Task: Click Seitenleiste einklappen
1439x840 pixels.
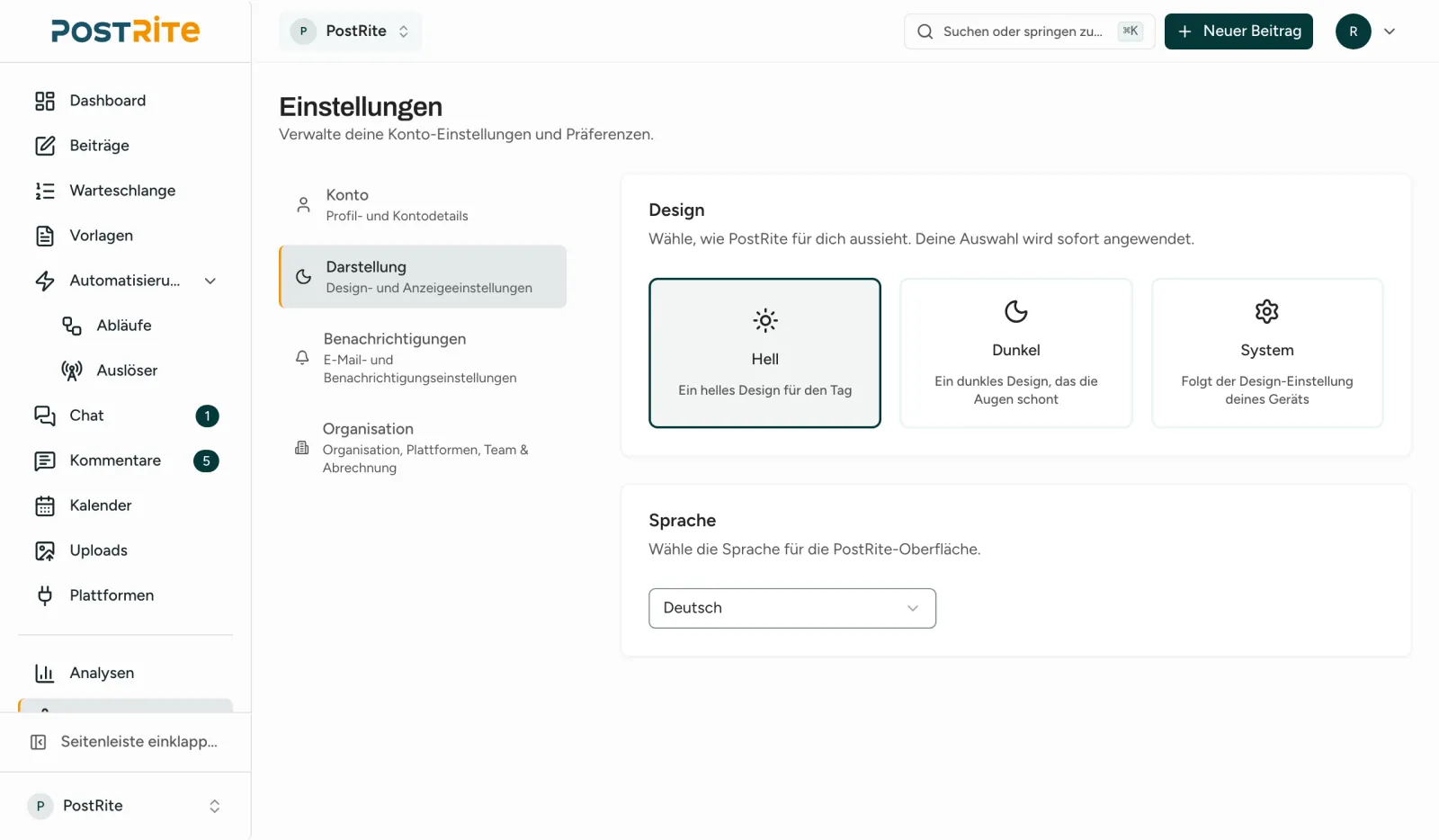Action: (126, 742)
